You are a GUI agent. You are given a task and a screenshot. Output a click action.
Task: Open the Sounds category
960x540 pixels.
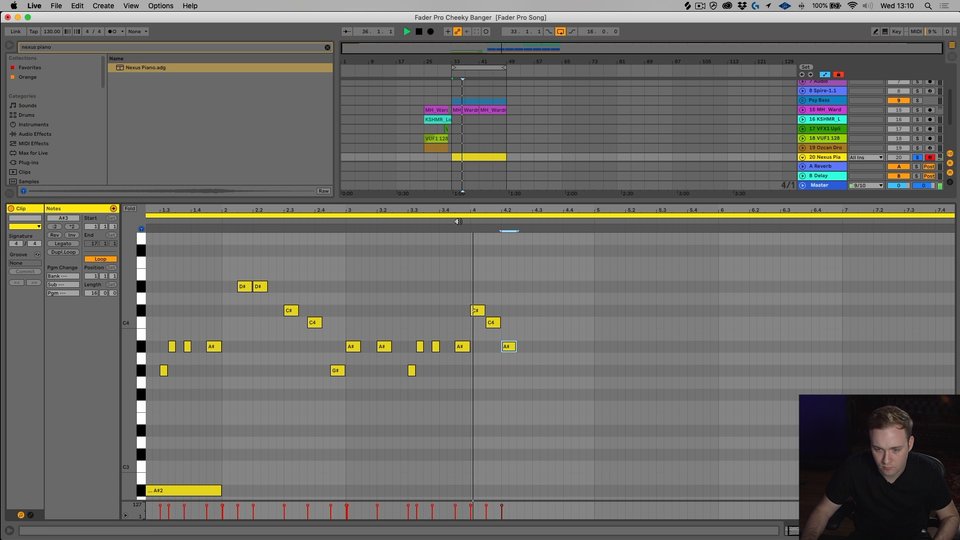click(x=27, y=105)
